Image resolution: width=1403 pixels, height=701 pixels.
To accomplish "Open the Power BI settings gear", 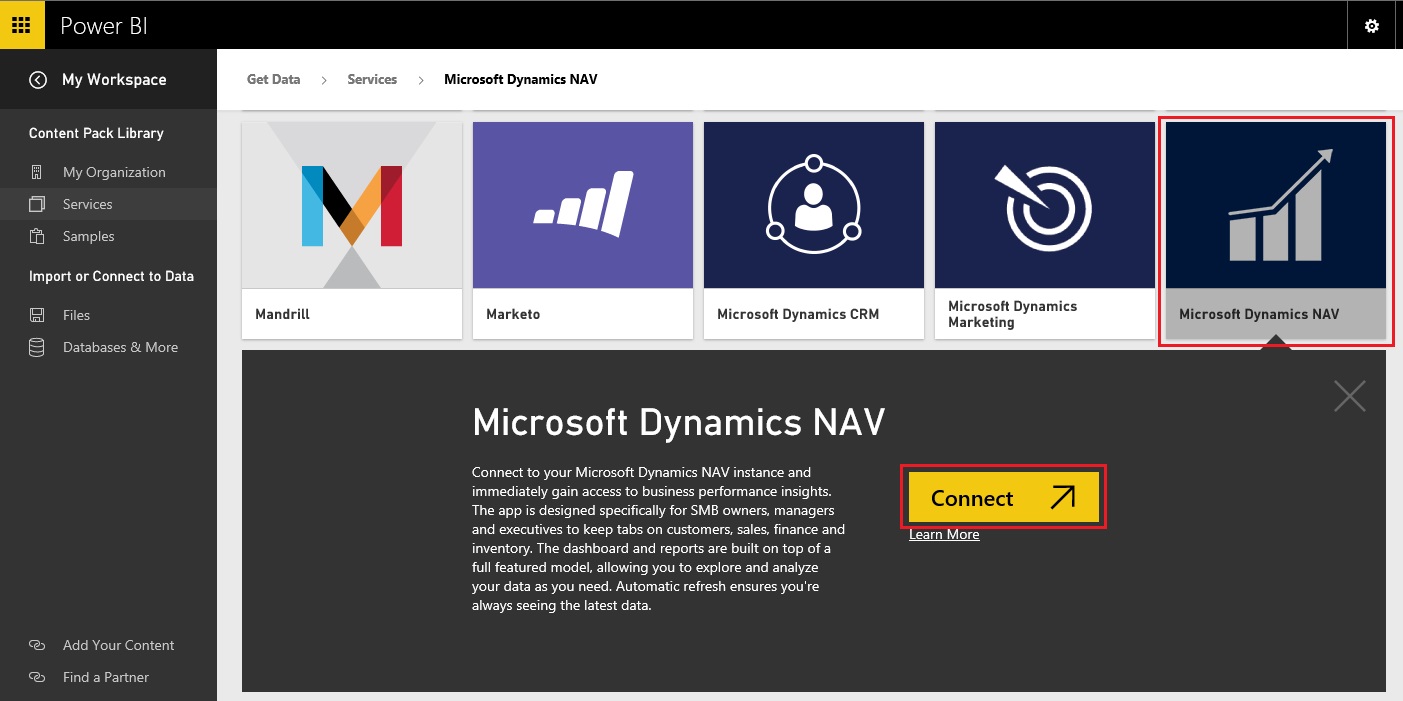I will [1371, 24].
